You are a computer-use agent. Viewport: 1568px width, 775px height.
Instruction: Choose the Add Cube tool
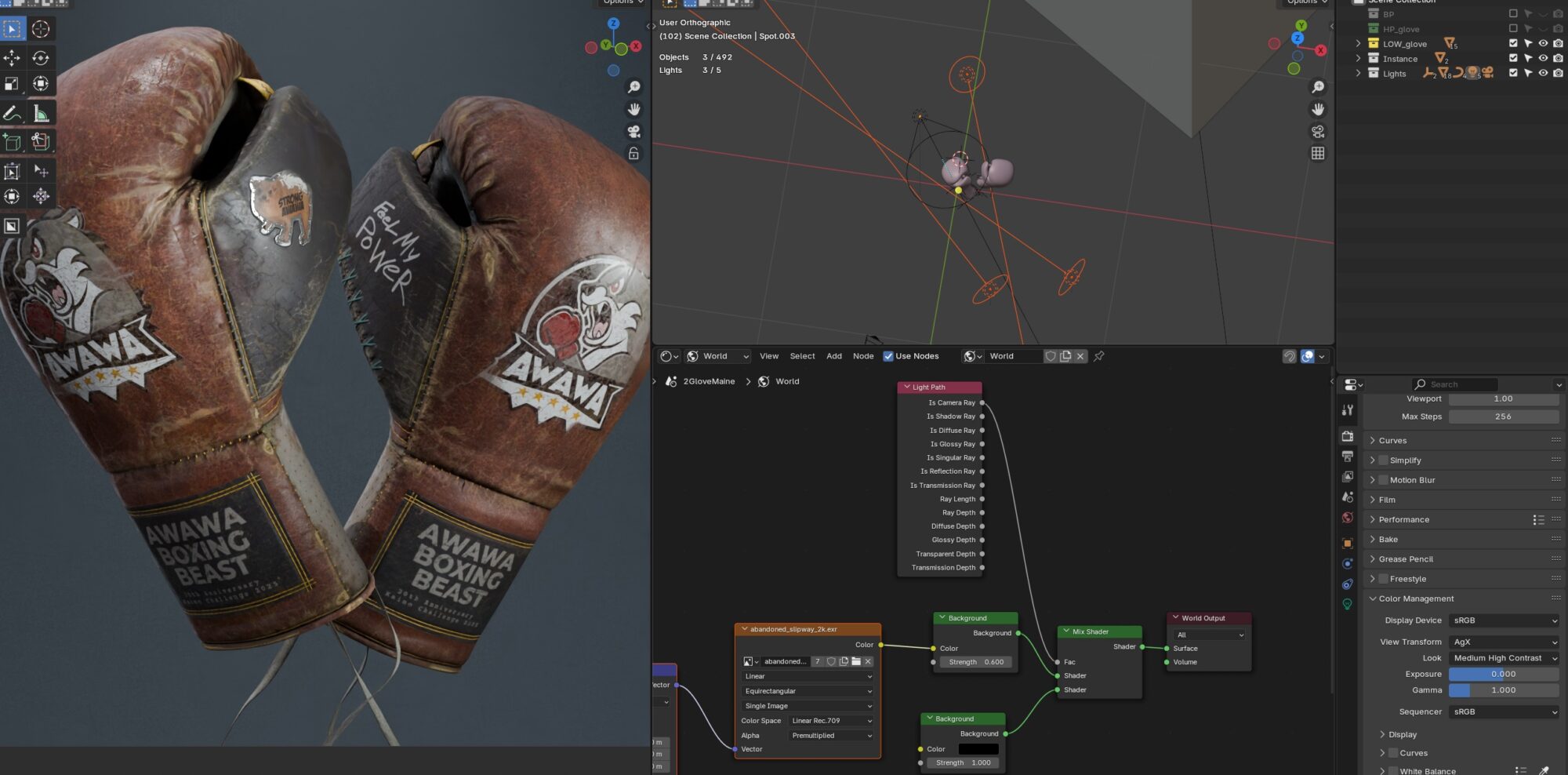tap(12, 142)
